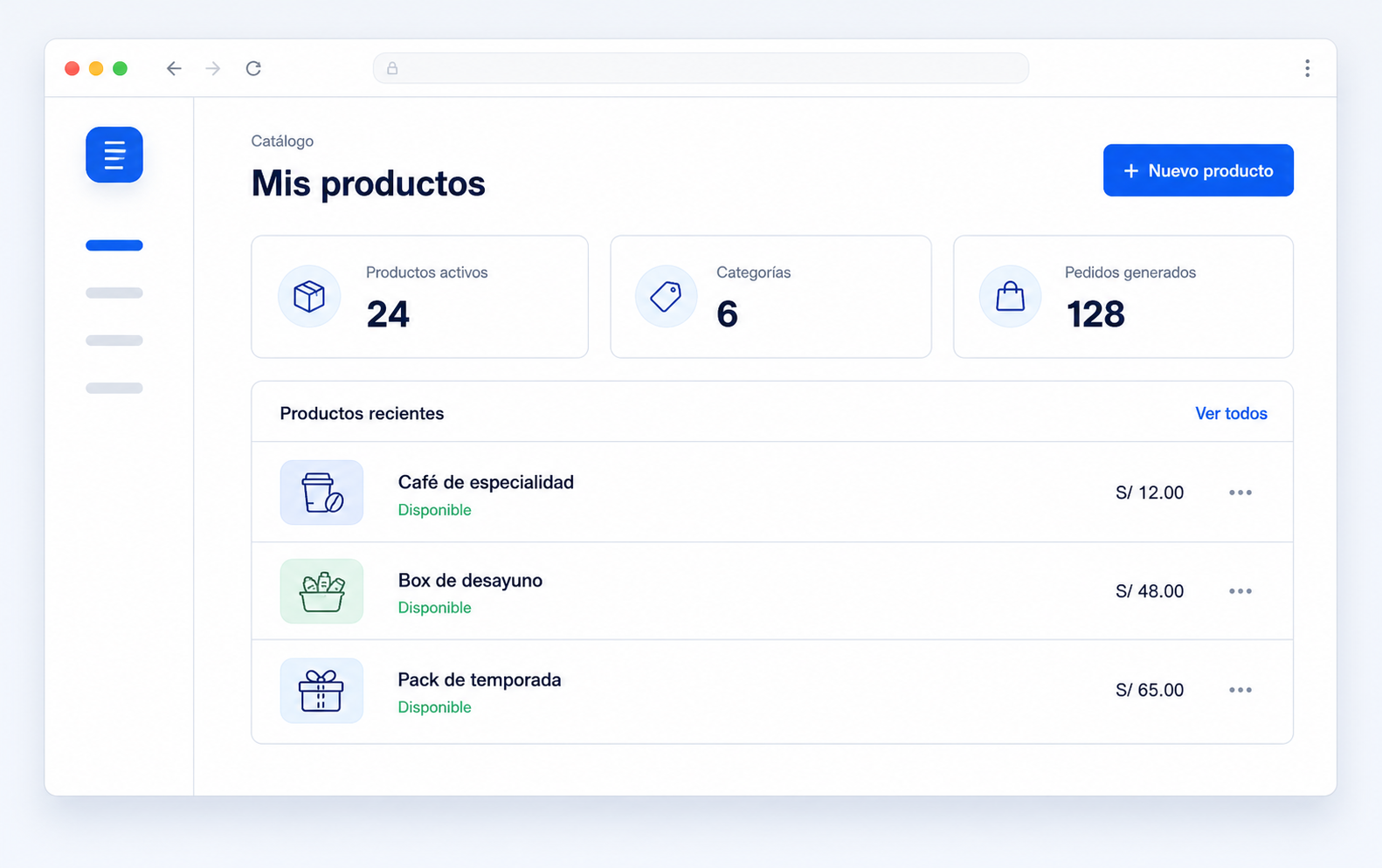Click the box icon for Productos activos
The image size is (1382, 868).
(309, 297)
